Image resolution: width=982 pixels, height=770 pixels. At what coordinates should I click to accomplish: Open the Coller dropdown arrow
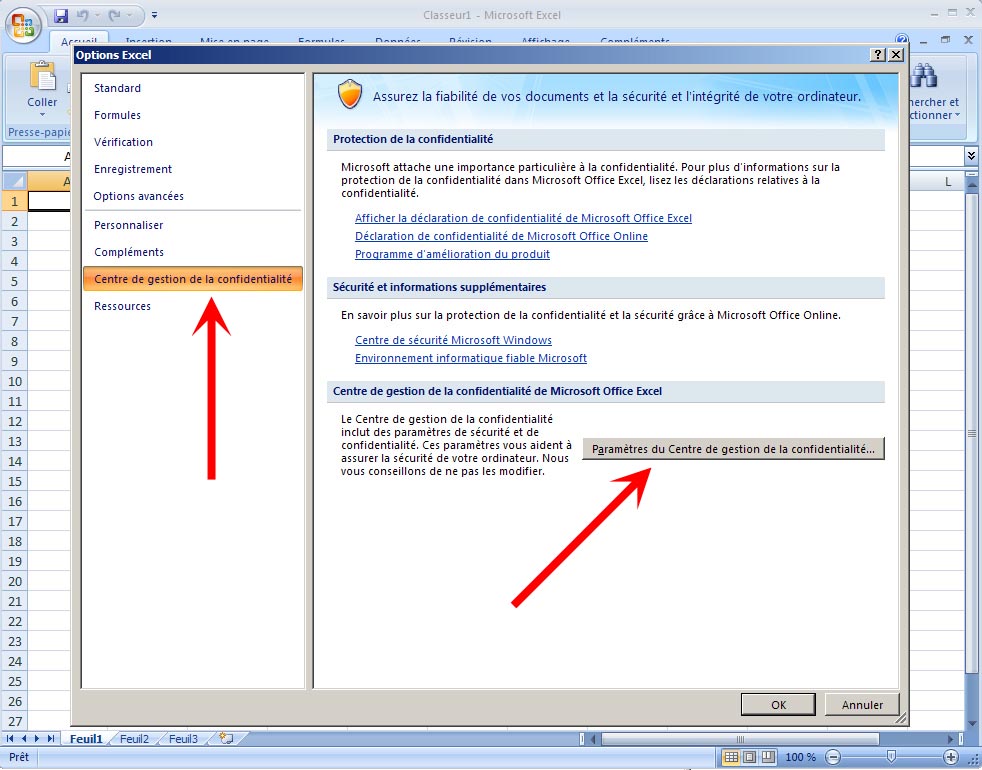(x=42, y=115)
